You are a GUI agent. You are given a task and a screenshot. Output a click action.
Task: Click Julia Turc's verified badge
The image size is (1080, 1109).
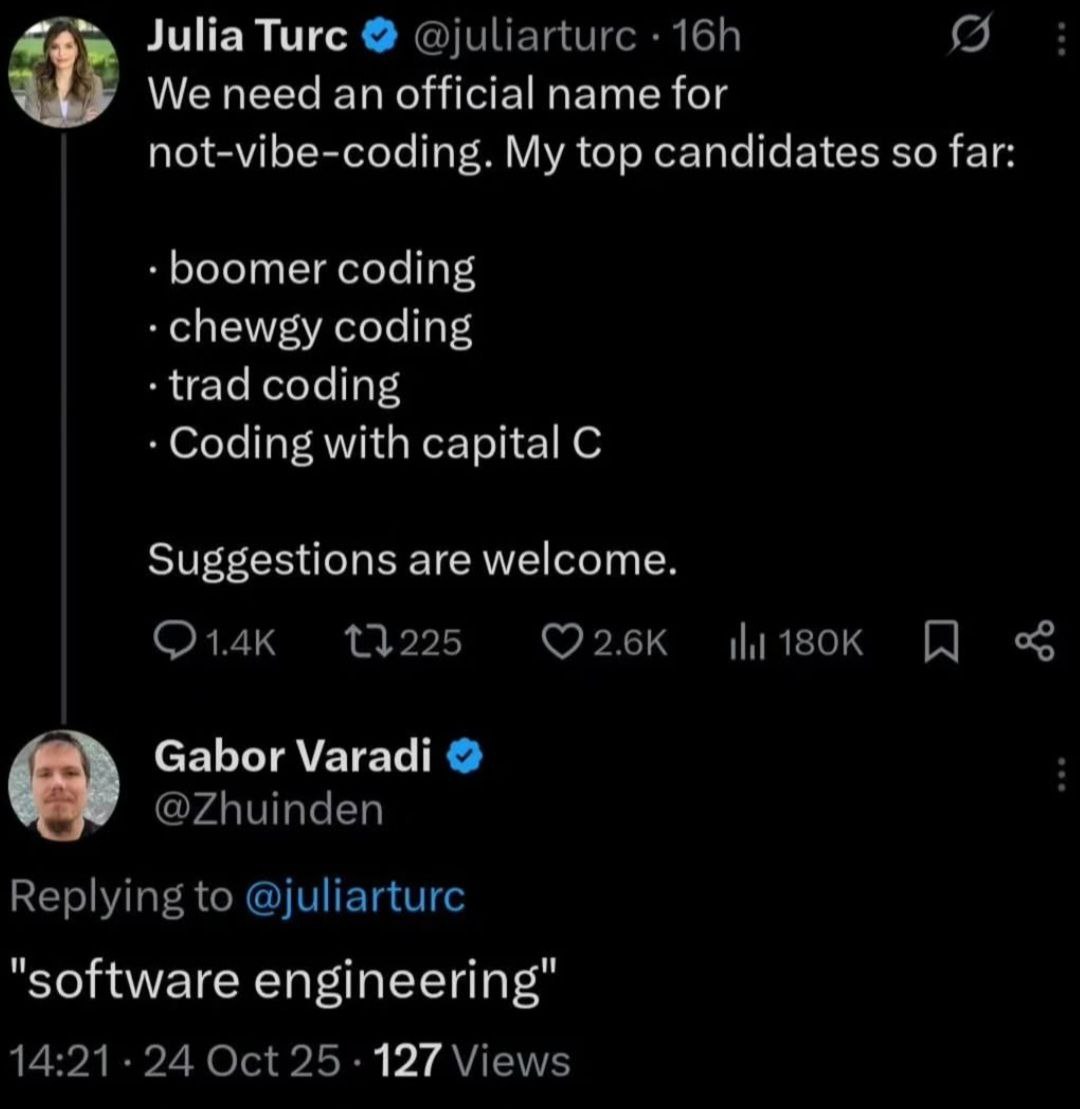(x=378, y=32)
